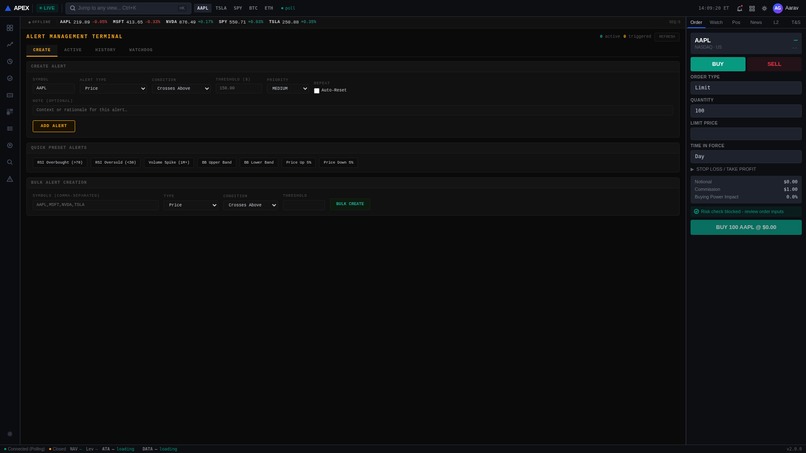Open the card-shaped icon in the left sidebar
Screen dimensions: 806x453
coord(10,95)
